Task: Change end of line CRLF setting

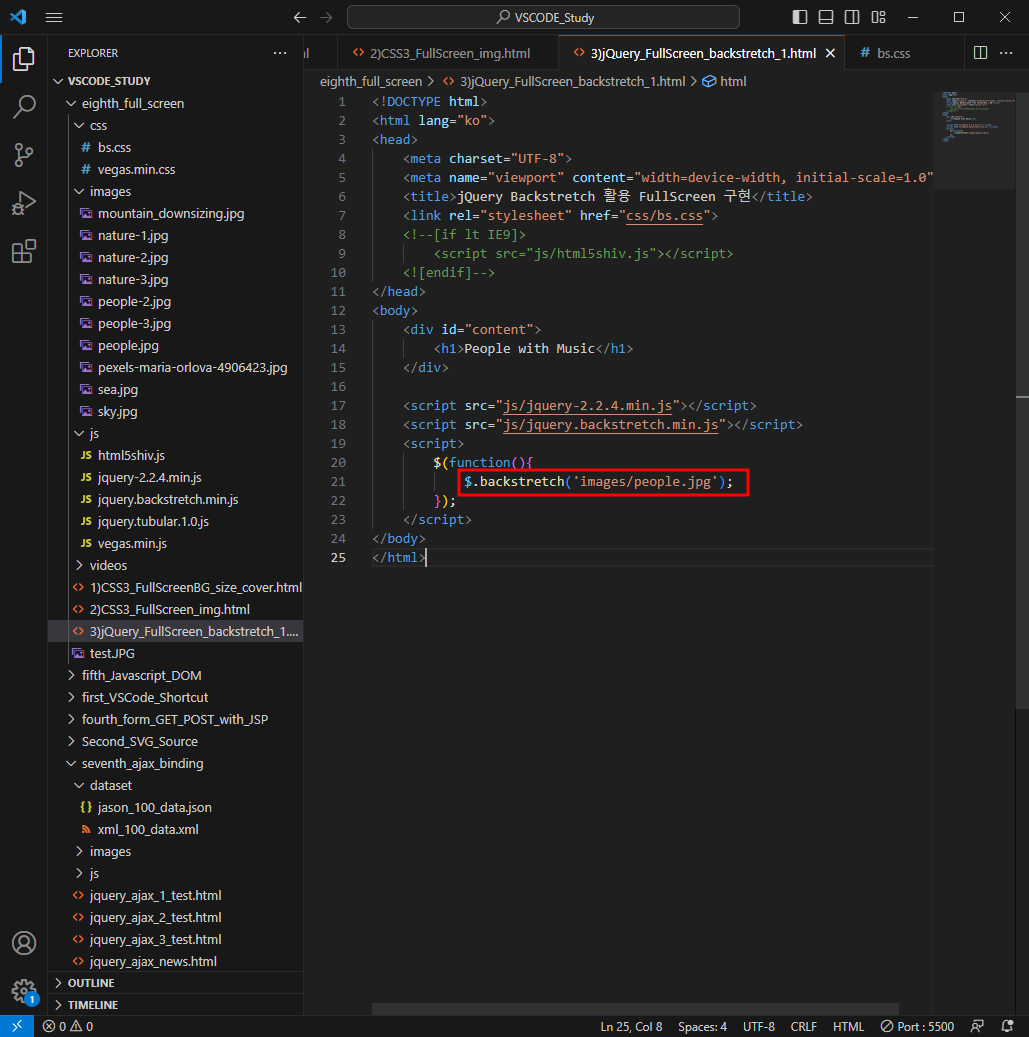Action: (x=803, y=1026)
